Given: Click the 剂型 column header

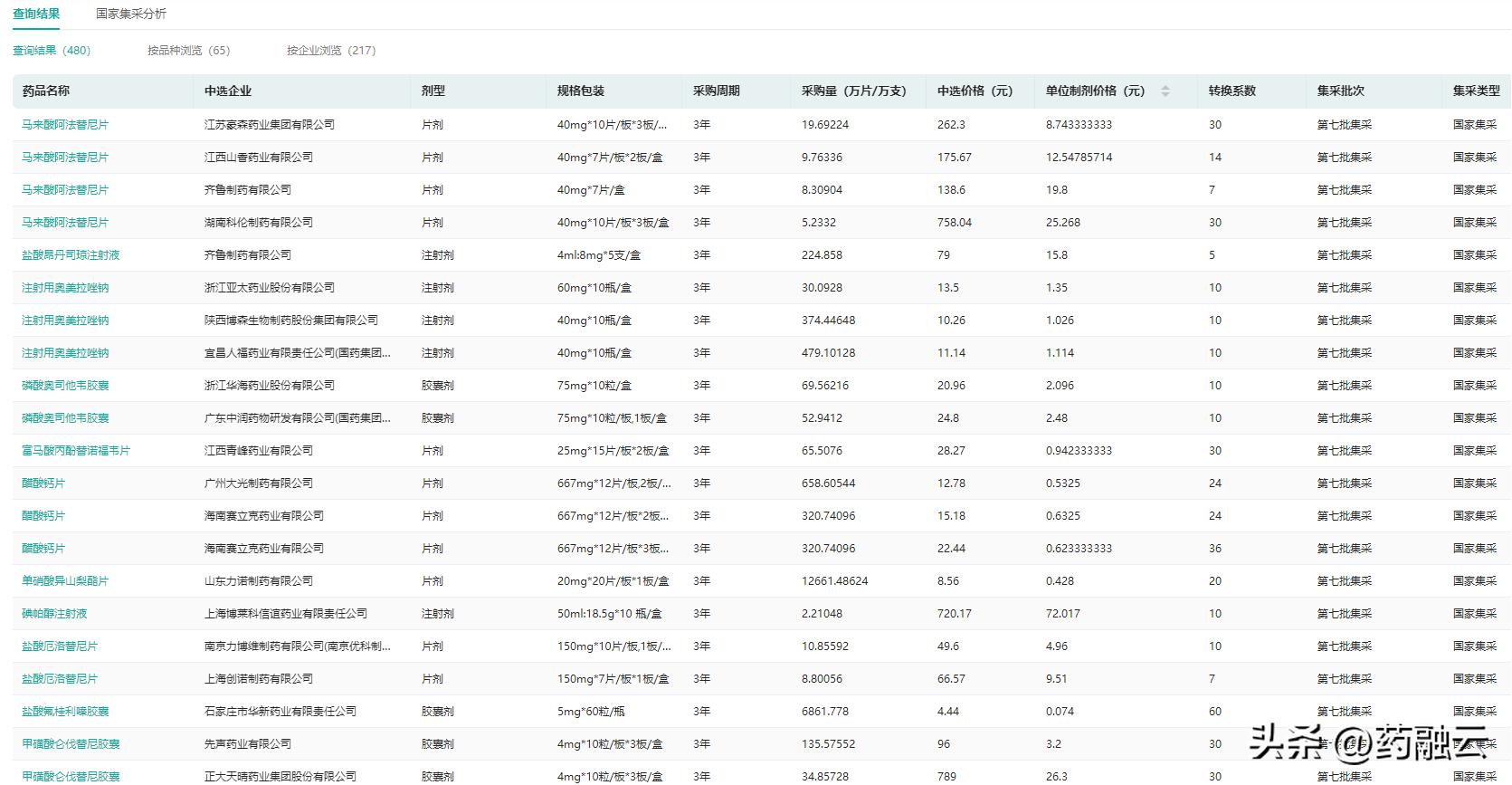Looking at the screenshot, I should coord(433,91).
